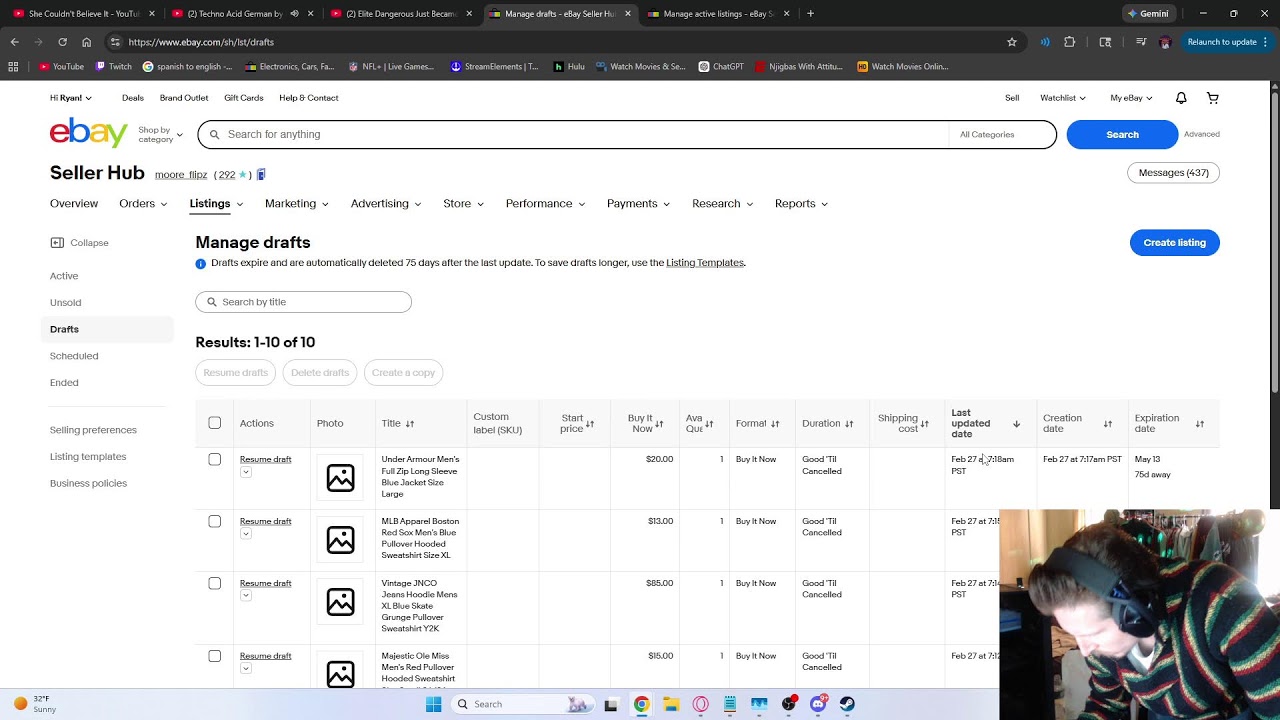This screenshot has height=720, width=1280.
Task: Open File Explorer from the taskbar
Action: coord(671,704)
